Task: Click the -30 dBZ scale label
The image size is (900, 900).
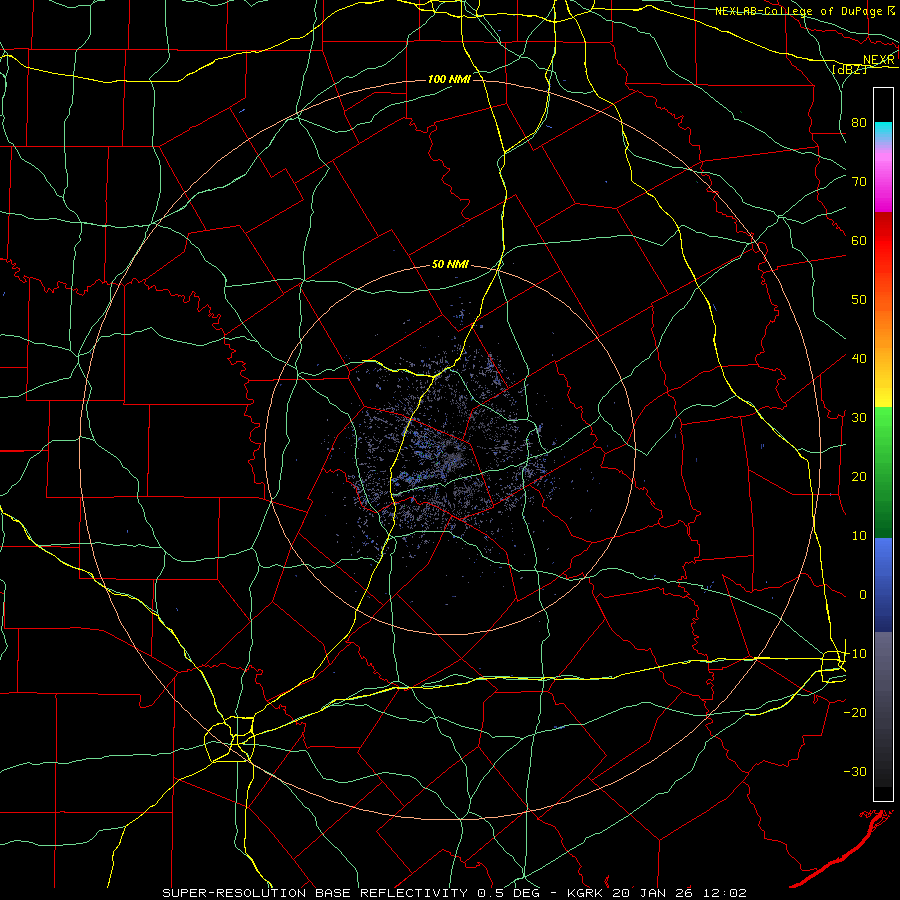Action: [x=855, y=771]
